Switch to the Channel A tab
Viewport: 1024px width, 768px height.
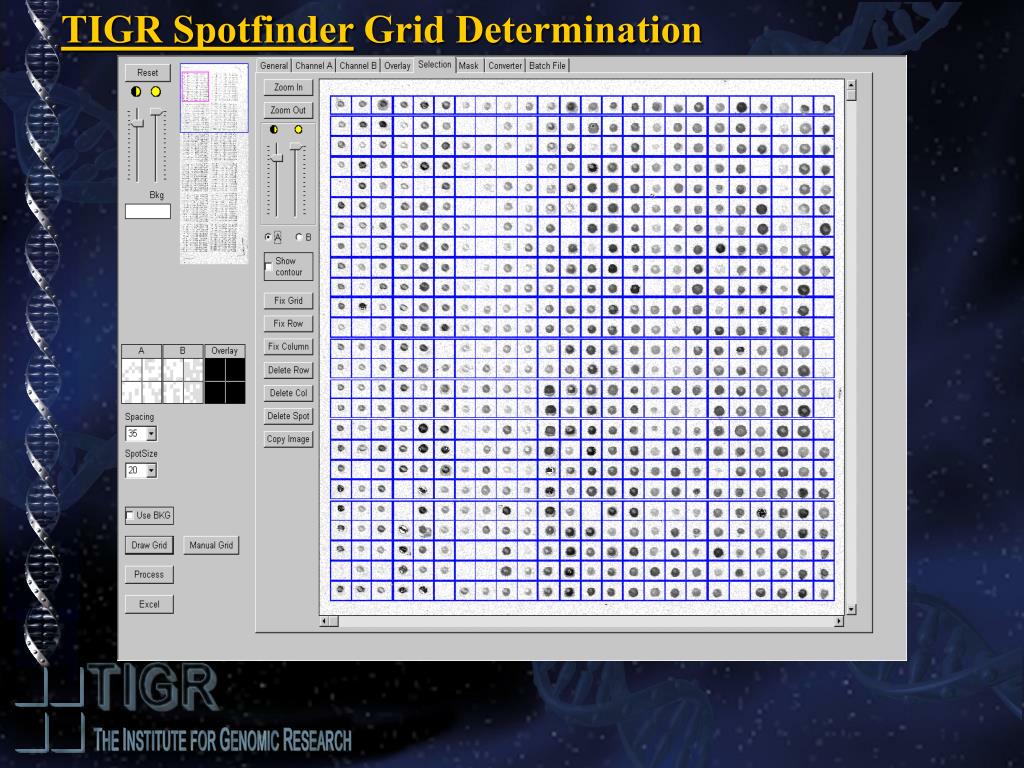click(313, 65)
